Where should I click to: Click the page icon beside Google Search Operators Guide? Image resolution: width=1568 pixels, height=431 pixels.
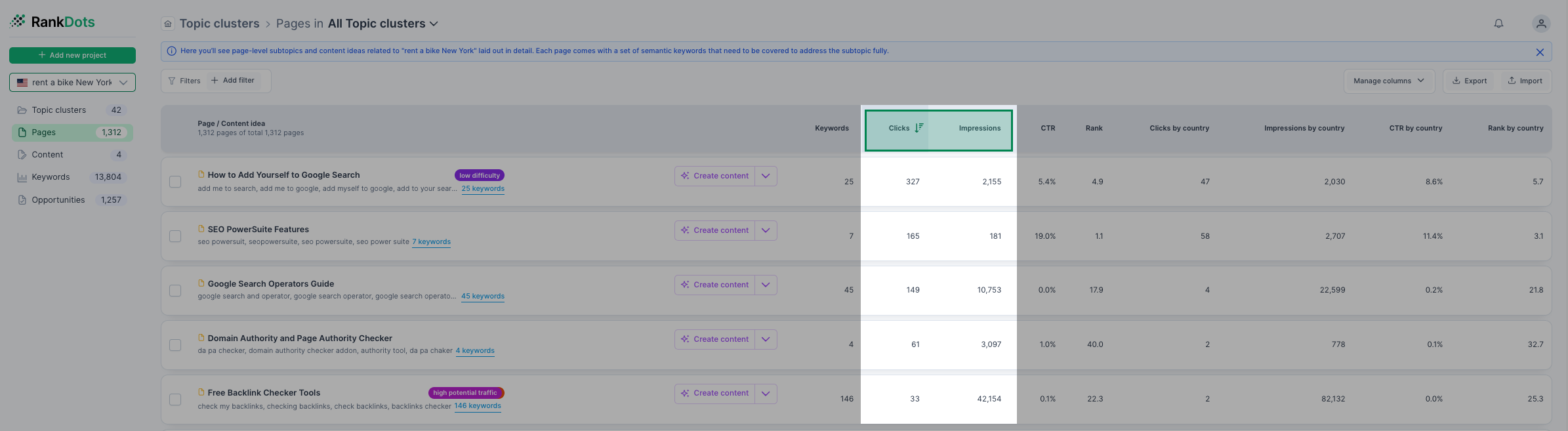click(201, 283)
